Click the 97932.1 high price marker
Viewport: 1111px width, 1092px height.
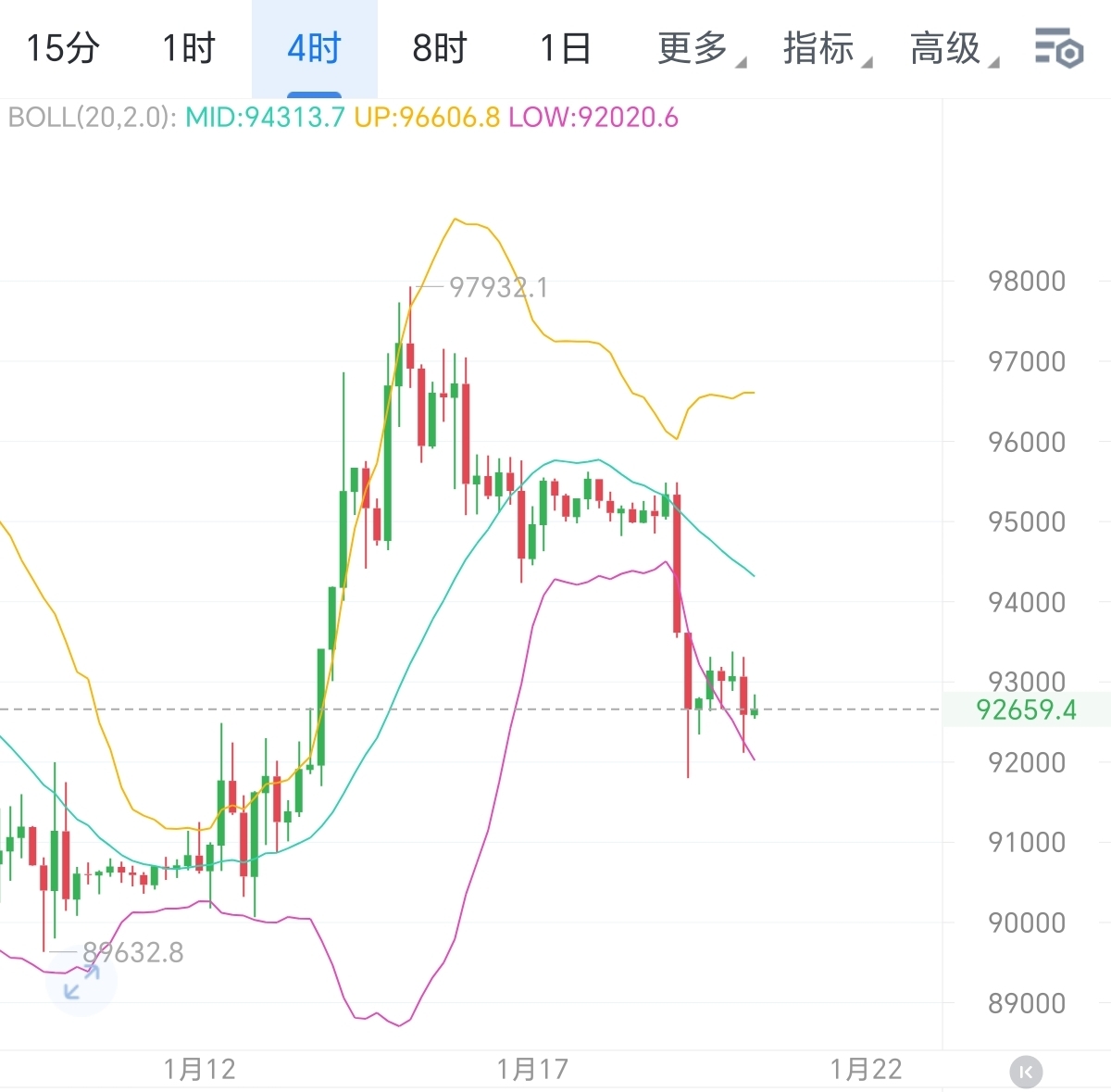(496, 288)
